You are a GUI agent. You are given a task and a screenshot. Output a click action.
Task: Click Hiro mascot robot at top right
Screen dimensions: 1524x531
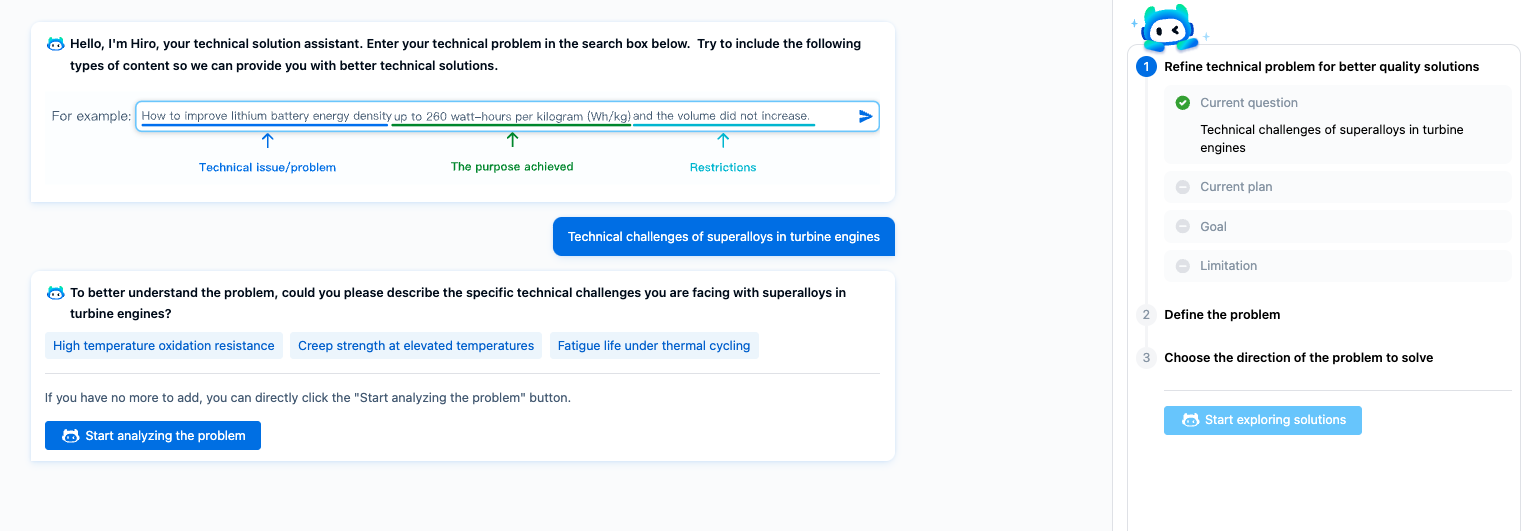coord(1169,28)
